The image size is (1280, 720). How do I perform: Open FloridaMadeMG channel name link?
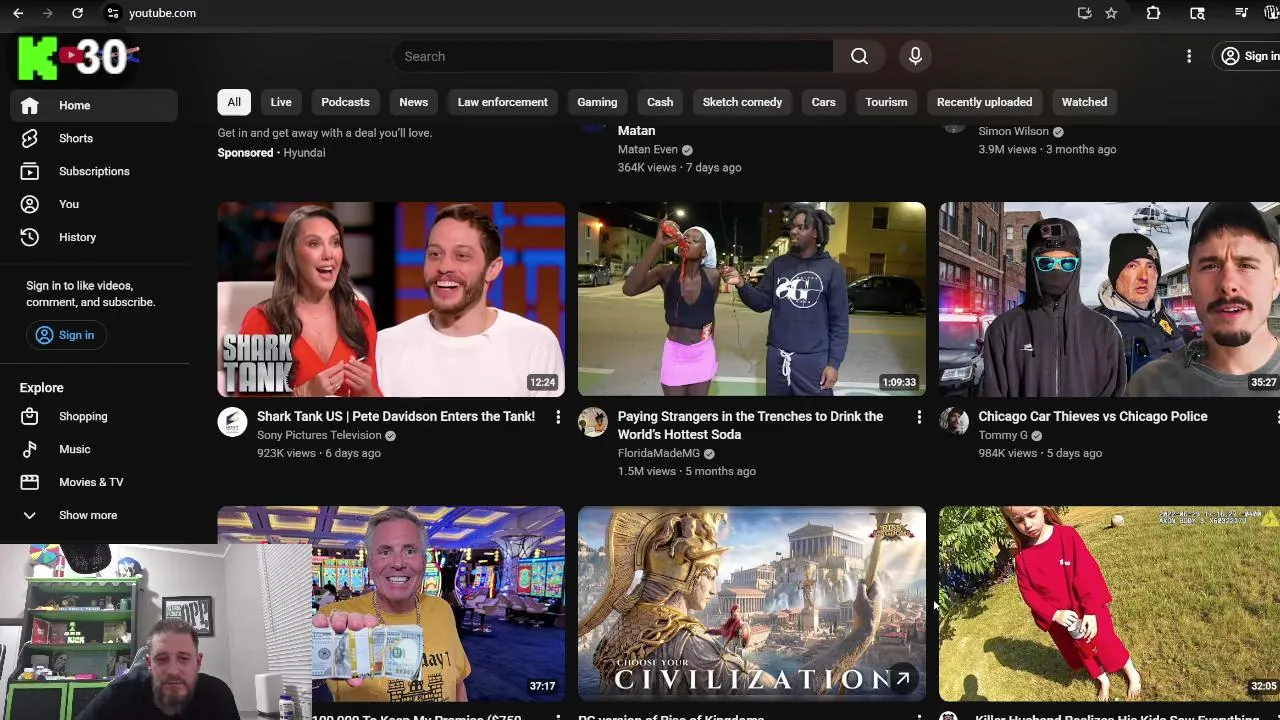[x=659, y=453]
